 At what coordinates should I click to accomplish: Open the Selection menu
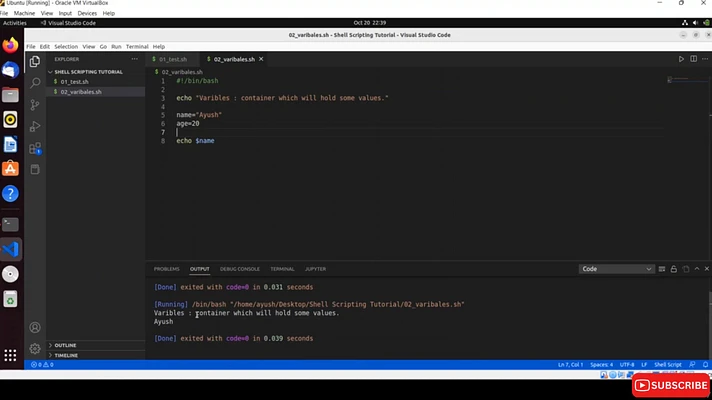click(x=66, y=46)
